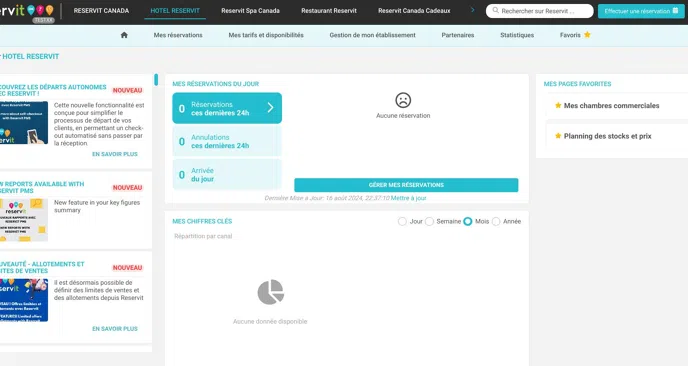Click the sad face Aucune réservation icon
Screen dimensions: 688x366
coord(403,100)
